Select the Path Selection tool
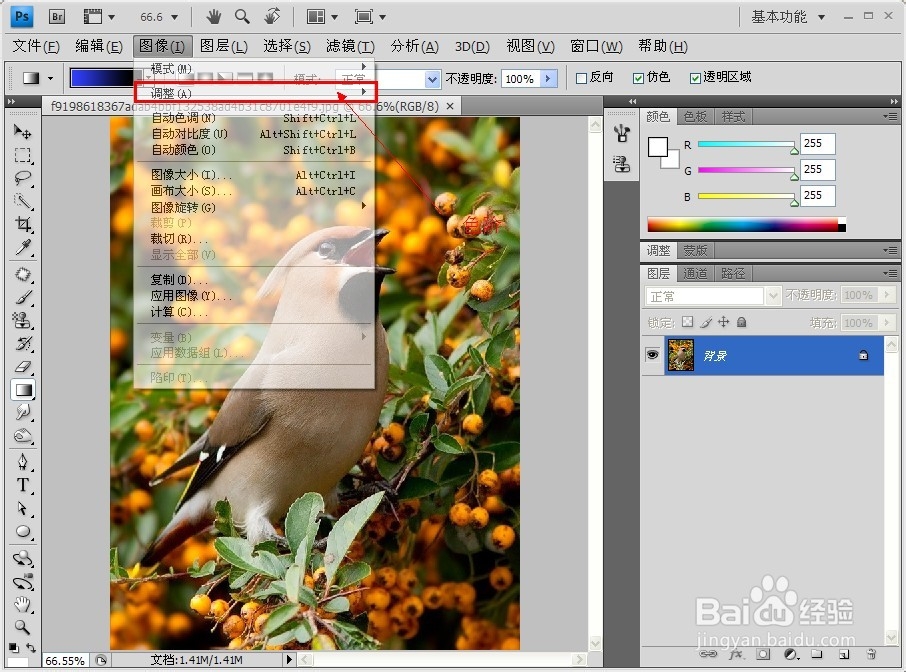The width and height of the screenshot is (906, 672). coord(23,508)
